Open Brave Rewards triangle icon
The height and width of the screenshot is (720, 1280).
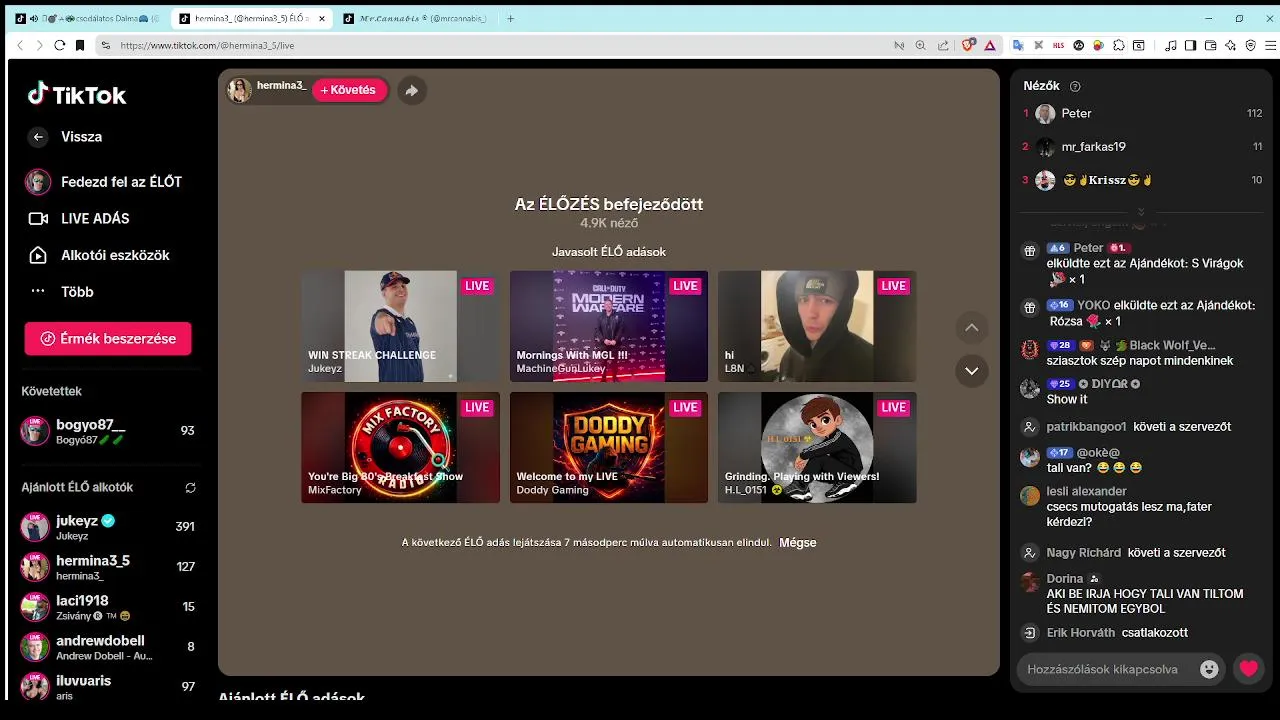coord(990,45)
